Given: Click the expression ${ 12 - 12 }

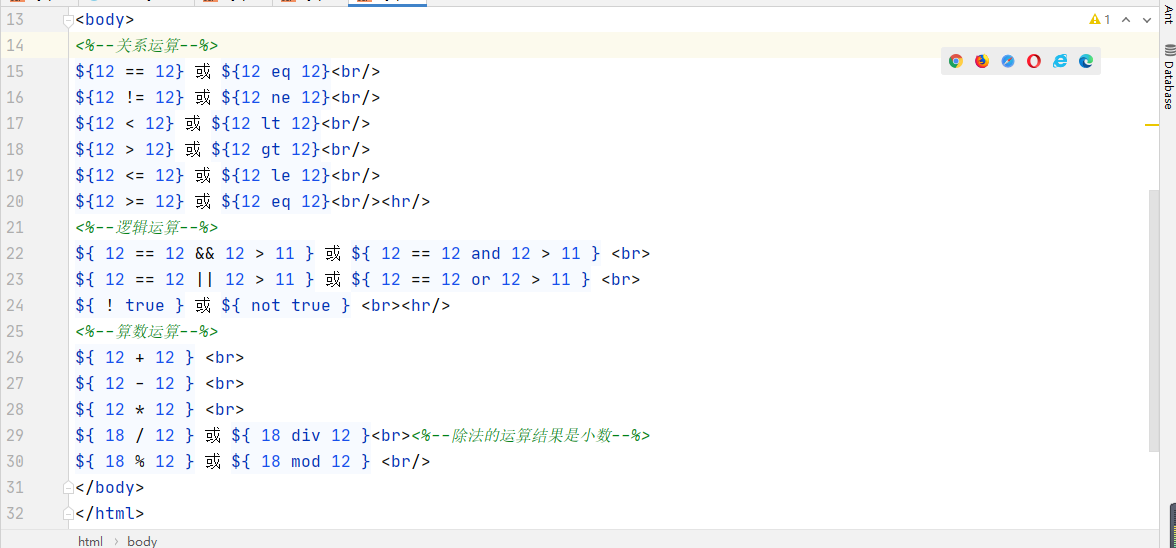Looking at the screenshot, I should pos(135,384).
